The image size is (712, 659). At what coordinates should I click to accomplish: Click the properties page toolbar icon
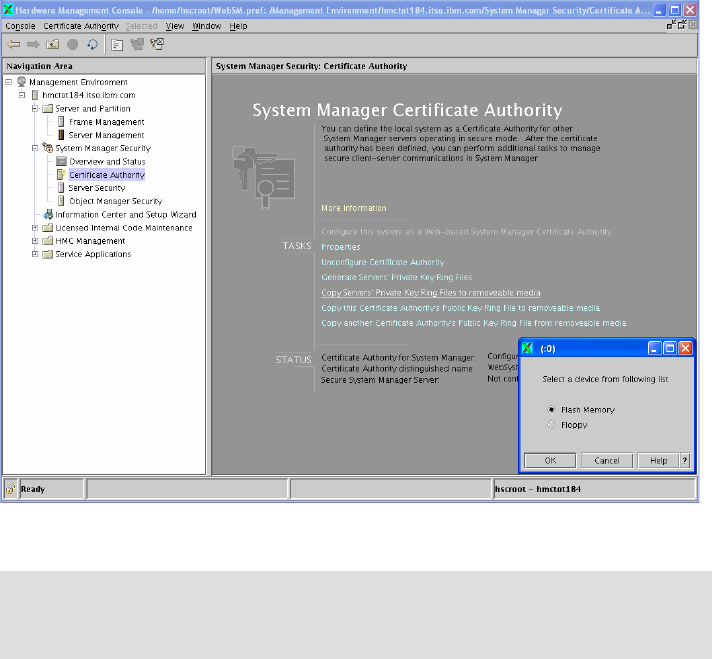click(x=118, y=44)
